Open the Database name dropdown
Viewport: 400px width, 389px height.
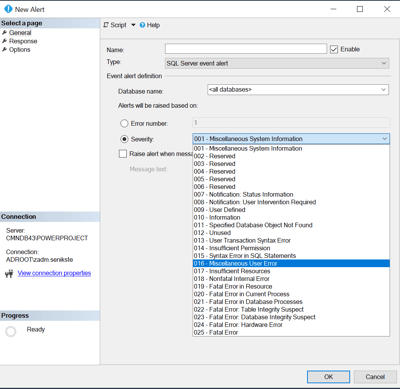pyautogui.click(x=298, y=90)
